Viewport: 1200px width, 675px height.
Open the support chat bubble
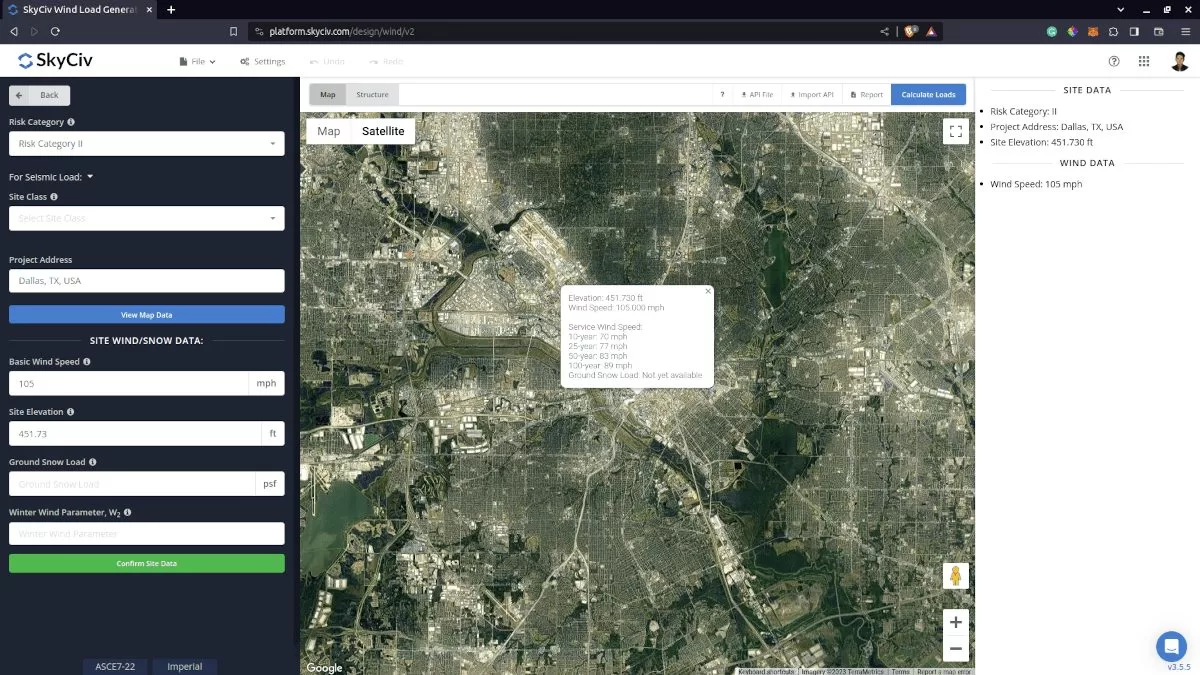[x=1170, y=645]
